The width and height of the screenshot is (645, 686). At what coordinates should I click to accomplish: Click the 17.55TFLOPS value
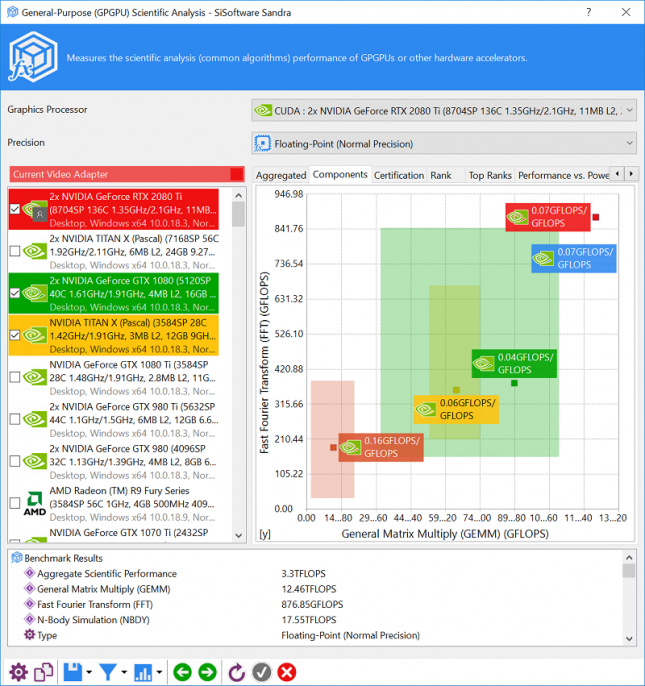pyautogui.click(x=309, y=620)
